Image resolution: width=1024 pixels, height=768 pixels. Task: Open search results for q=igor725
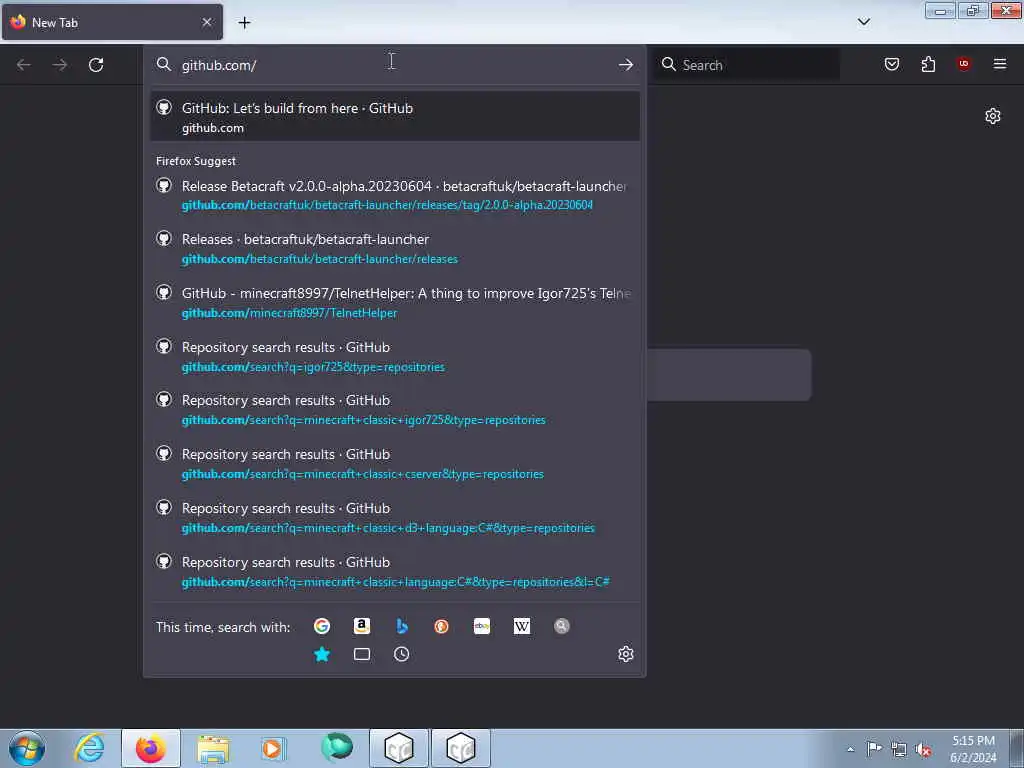point(395,357)
